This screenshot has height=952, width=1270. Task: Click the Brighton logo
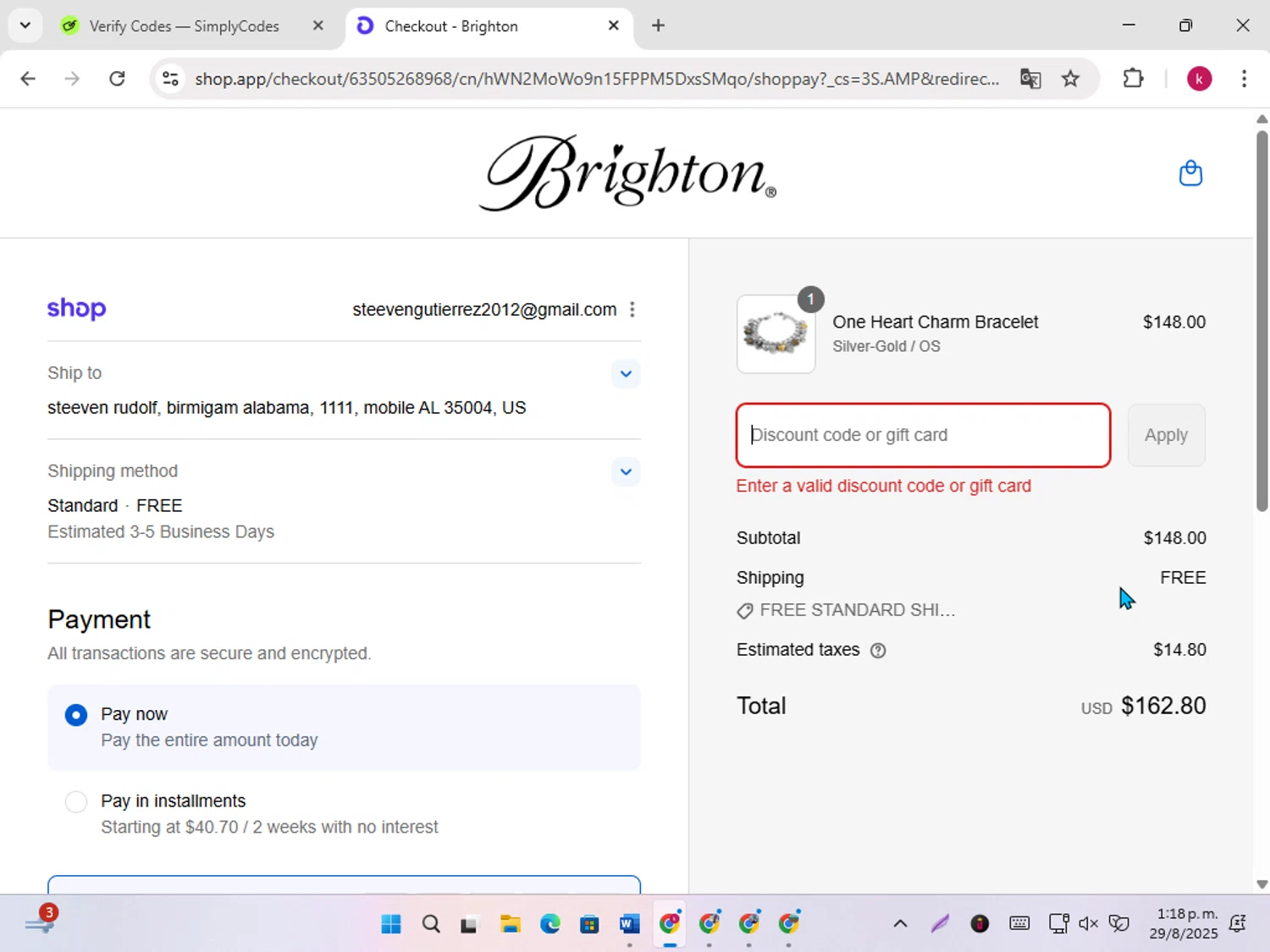pyautogui.click(x=627, y=173)
